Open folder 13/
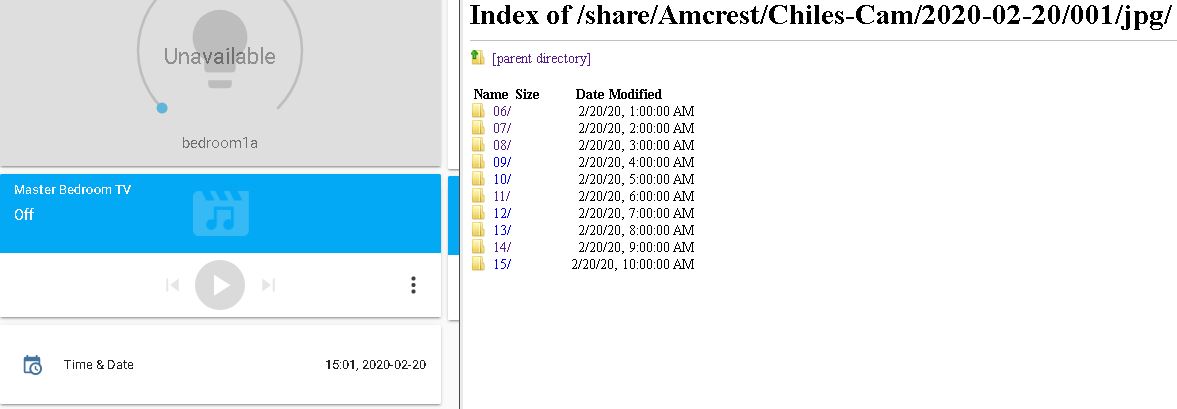The height and width of the screenshot is (409, 1177). (x=502, y=230)
